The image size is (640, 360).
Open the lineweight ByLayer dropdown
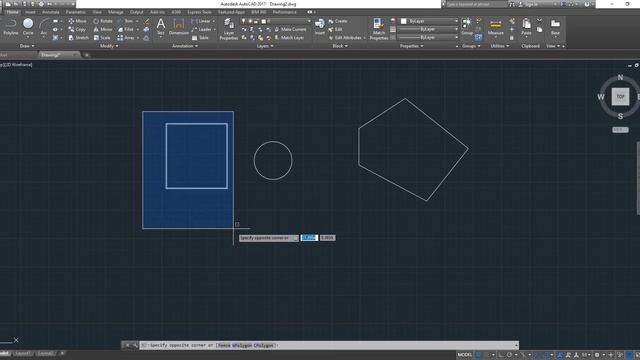pos(427,29)
